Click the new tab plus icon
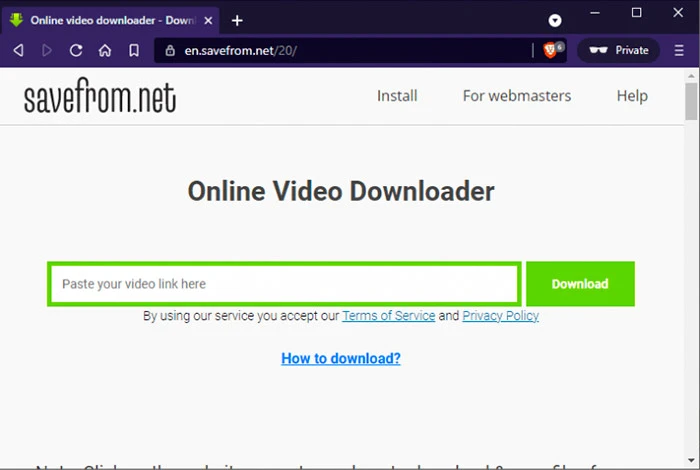 (x=237, y=20)
